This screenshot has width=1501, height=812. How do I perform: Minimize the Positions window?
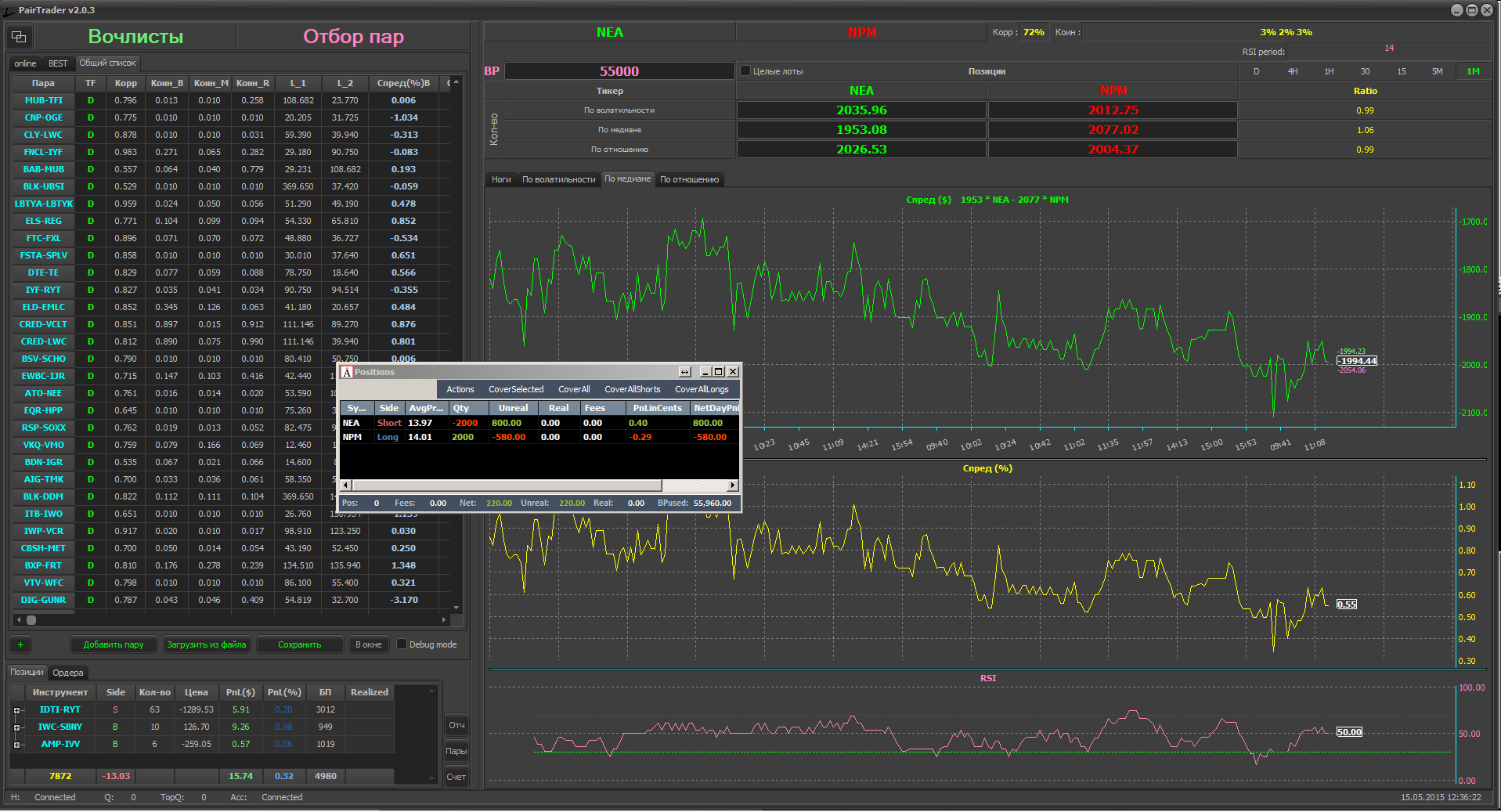point(705,372)
